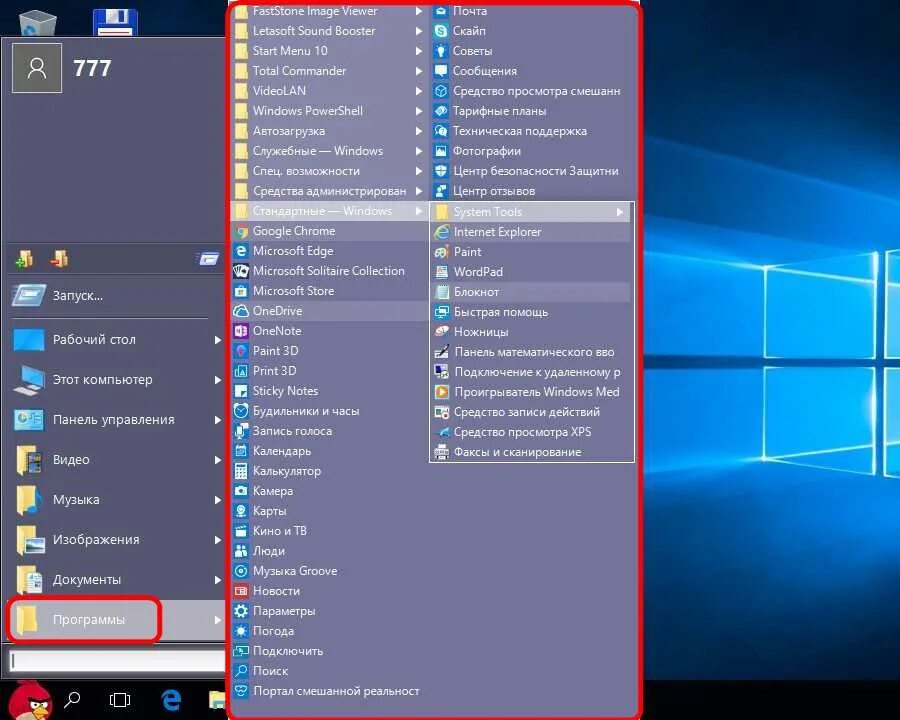
Task: Launch Музыка Groove
Action: (329, 571)
